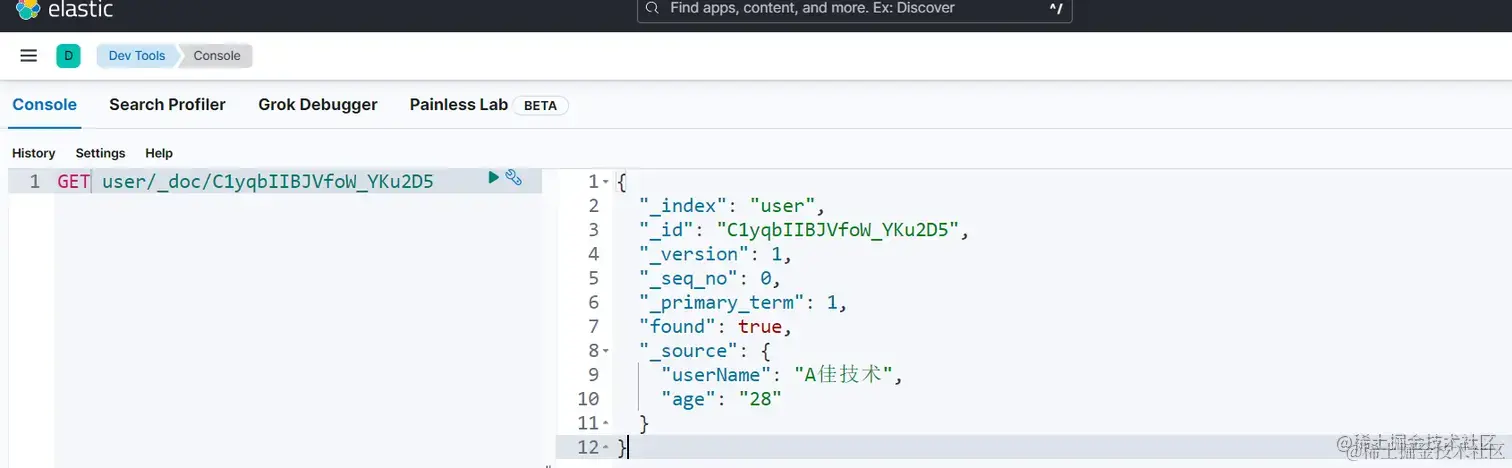The image size is (1512, 468).
Task: Click the BETA badge beside Painless Lab
Action: [540, 105]
